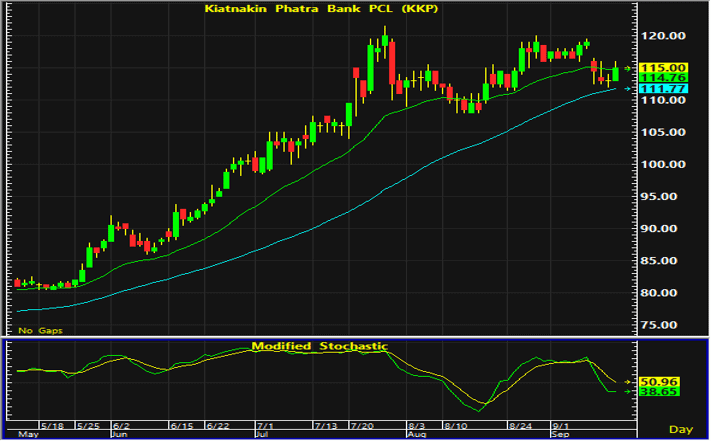Click the May month label
The width and height of the screenshot is (711, 441).
[28, 434]
